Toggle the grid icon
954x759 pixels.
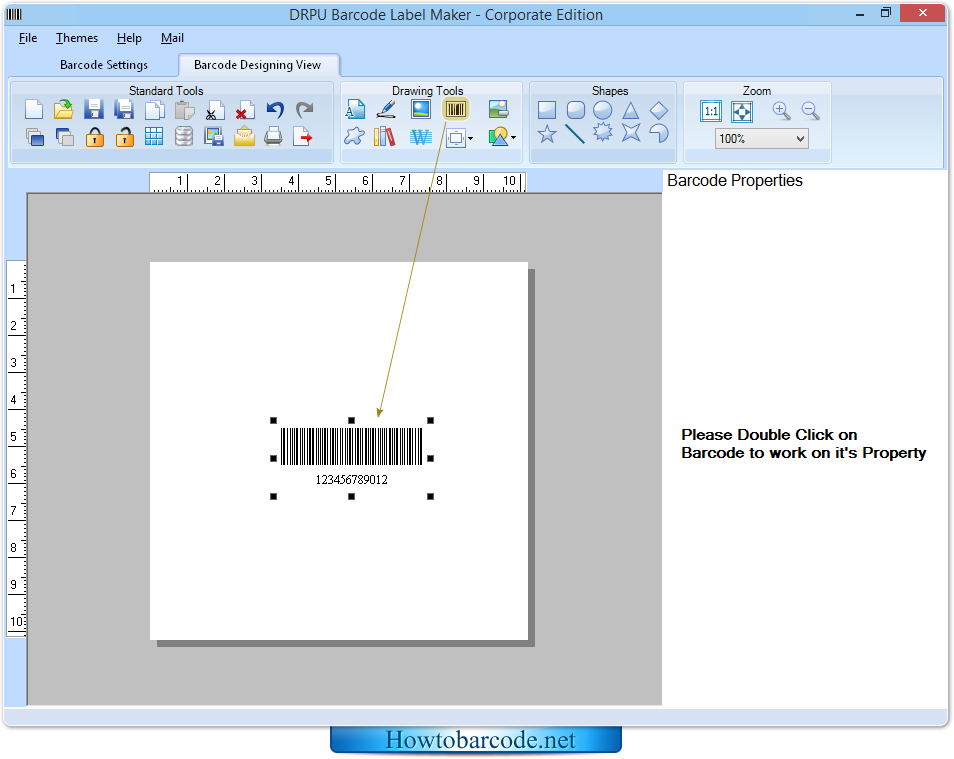[154, 136]
